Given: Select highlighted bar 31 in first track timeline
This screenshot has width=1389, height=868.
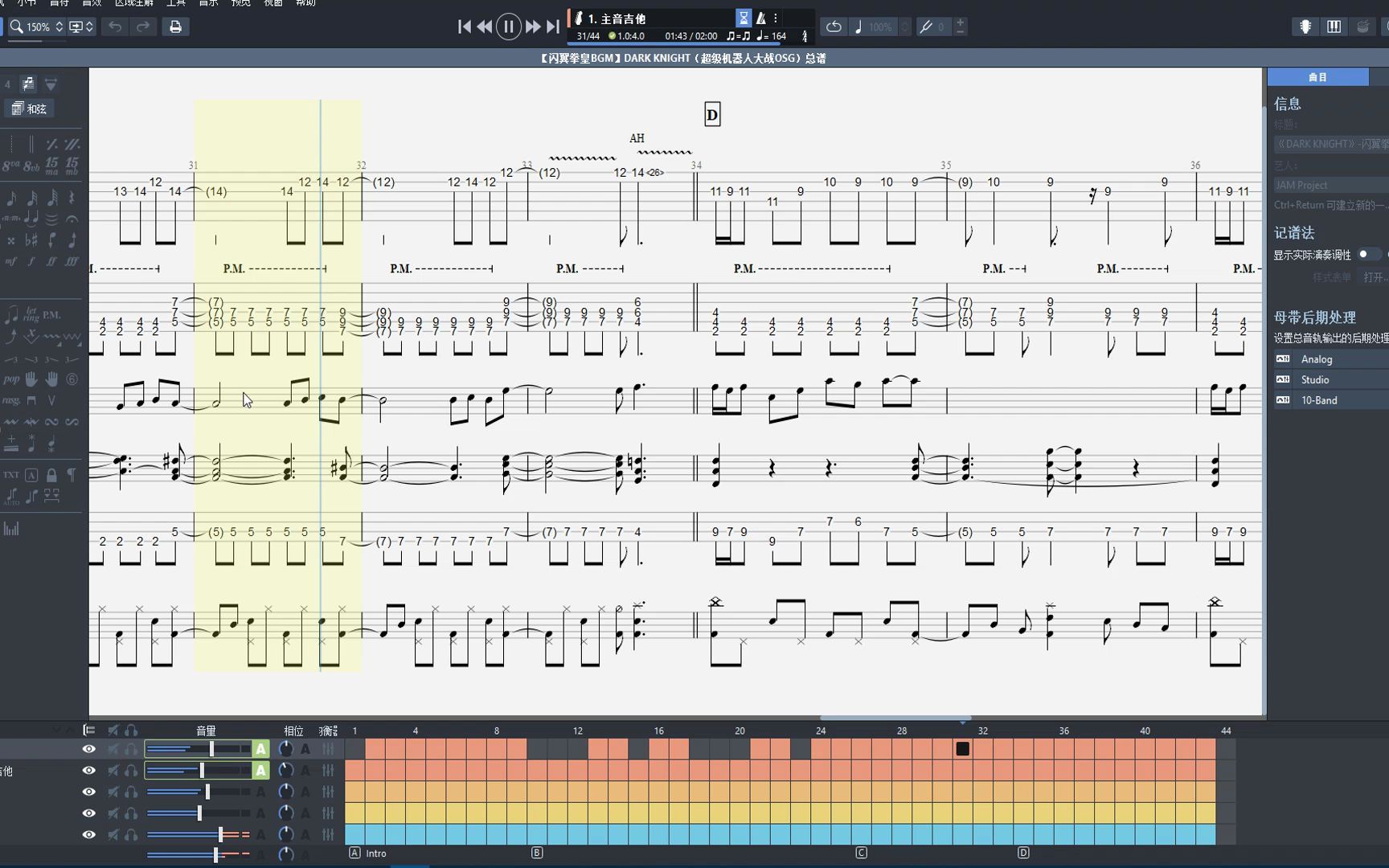Looking at the screenshot, I should pos(962,749).
